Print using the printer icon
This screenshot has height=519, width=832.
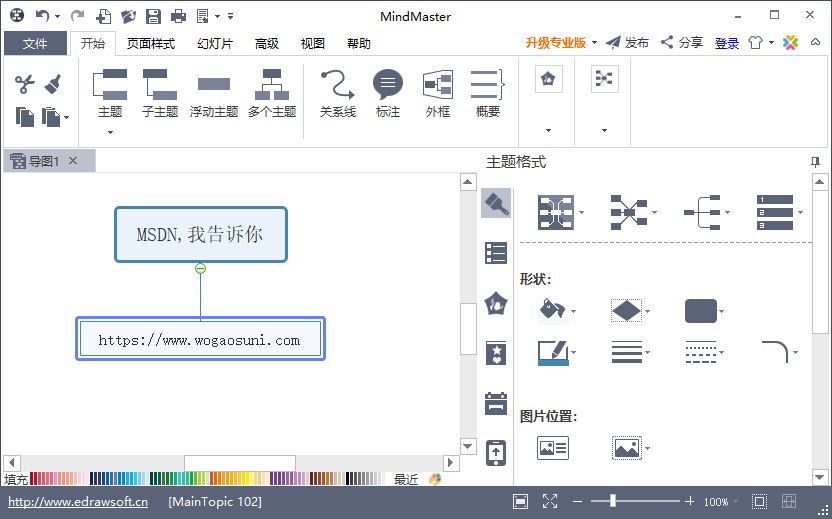[178, 16]
